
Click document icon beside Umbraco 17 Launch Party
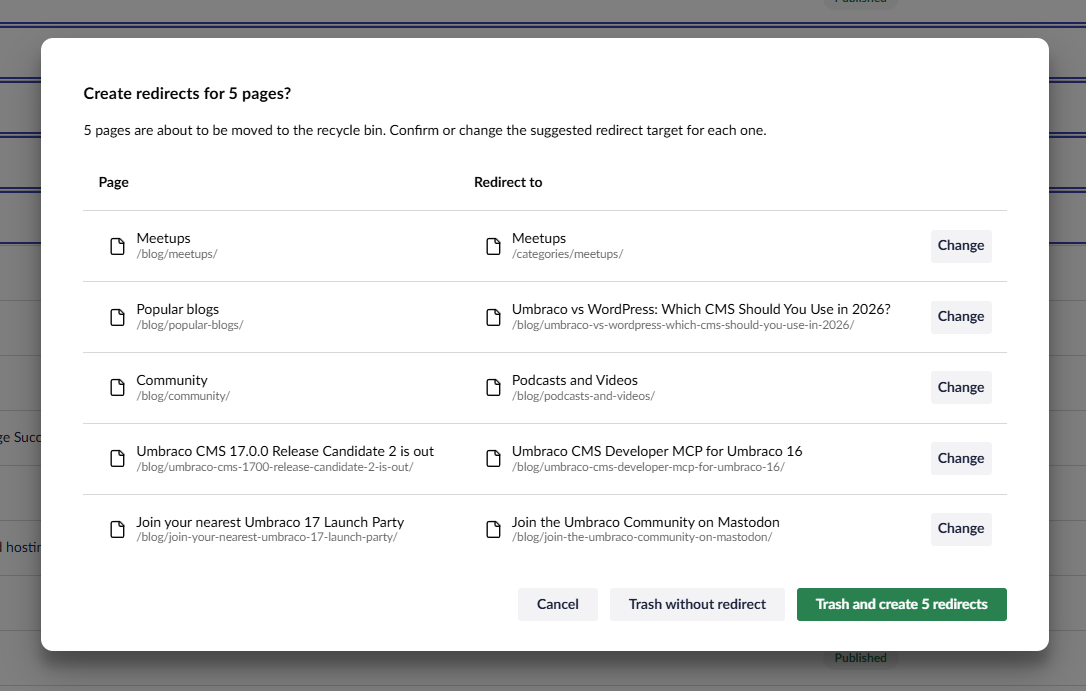click(118, 530)
